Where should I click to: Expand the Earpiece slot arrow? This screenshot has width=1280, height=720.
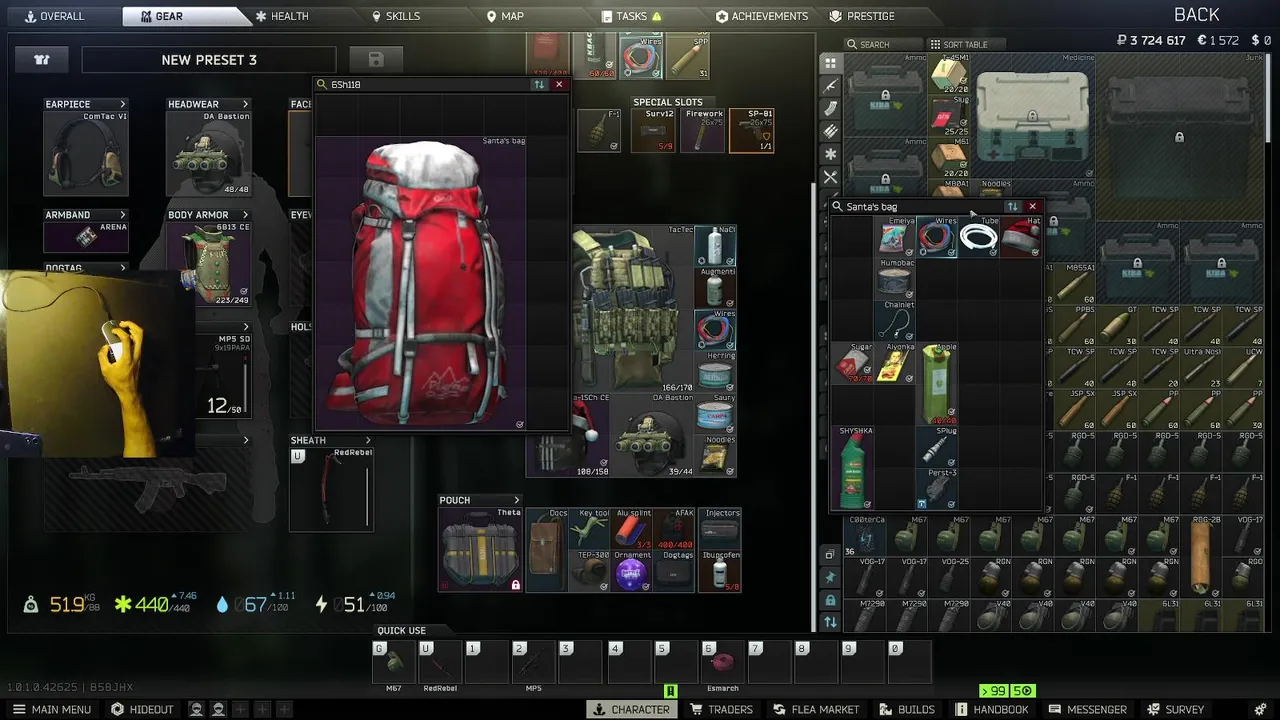click(123, 104)
